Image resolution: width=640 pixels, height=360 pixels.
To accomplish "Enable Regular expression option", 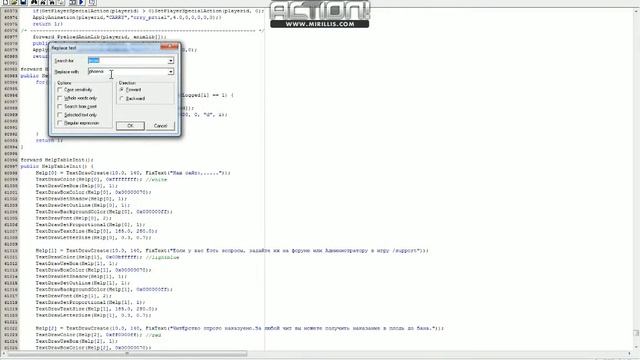I will point(60,123).
